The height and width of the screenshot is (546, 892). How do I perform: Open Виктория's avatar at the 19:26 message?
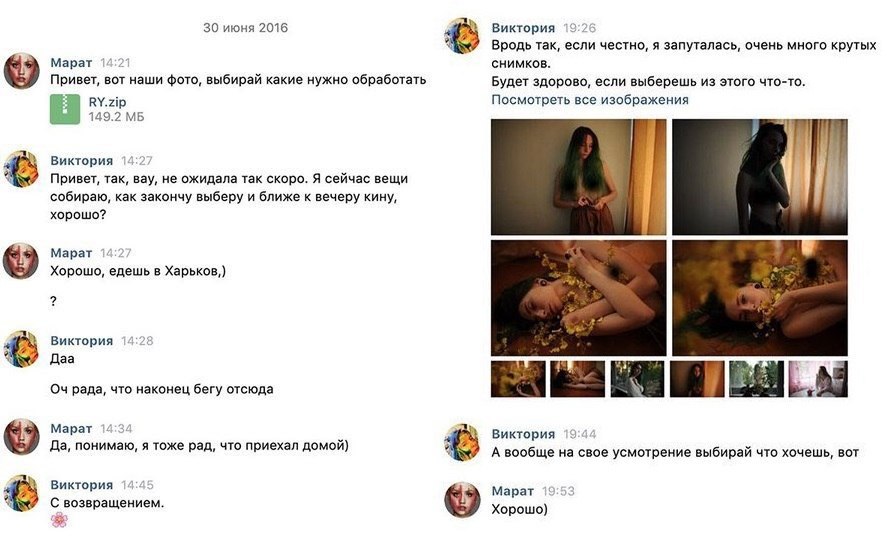pyautogui.click(x=462, y=35)
